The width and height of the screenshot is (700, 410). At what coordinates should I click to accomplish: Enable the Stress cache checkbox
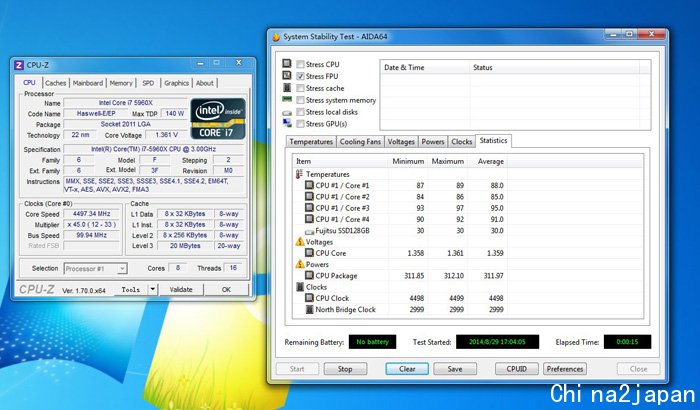click(x=300, y=88)
